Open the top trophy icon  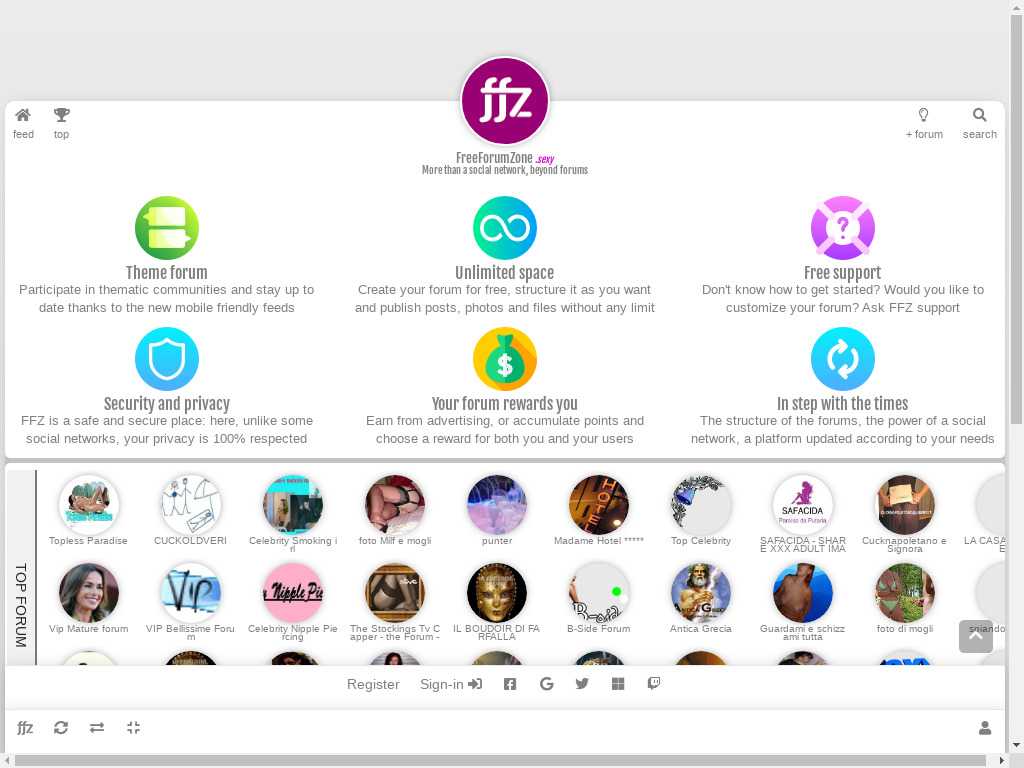[x=61, y=116]
